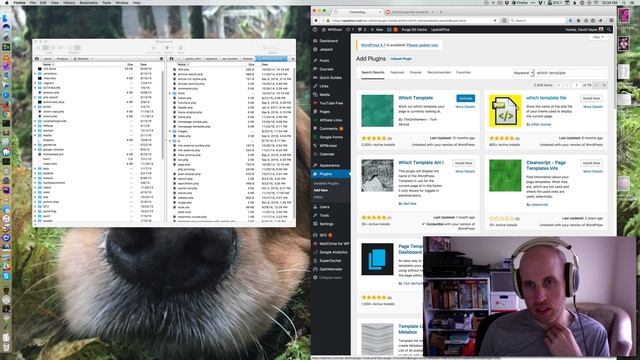Click the Firefox search box
The height and width of the screenshot is (360, 640).
click(x=537, y=20)
